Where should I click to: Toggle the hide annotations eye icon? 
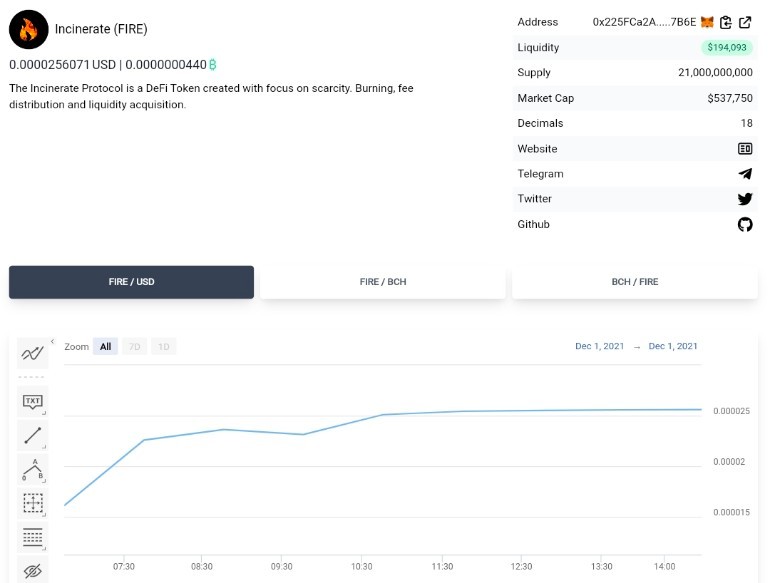33,571
